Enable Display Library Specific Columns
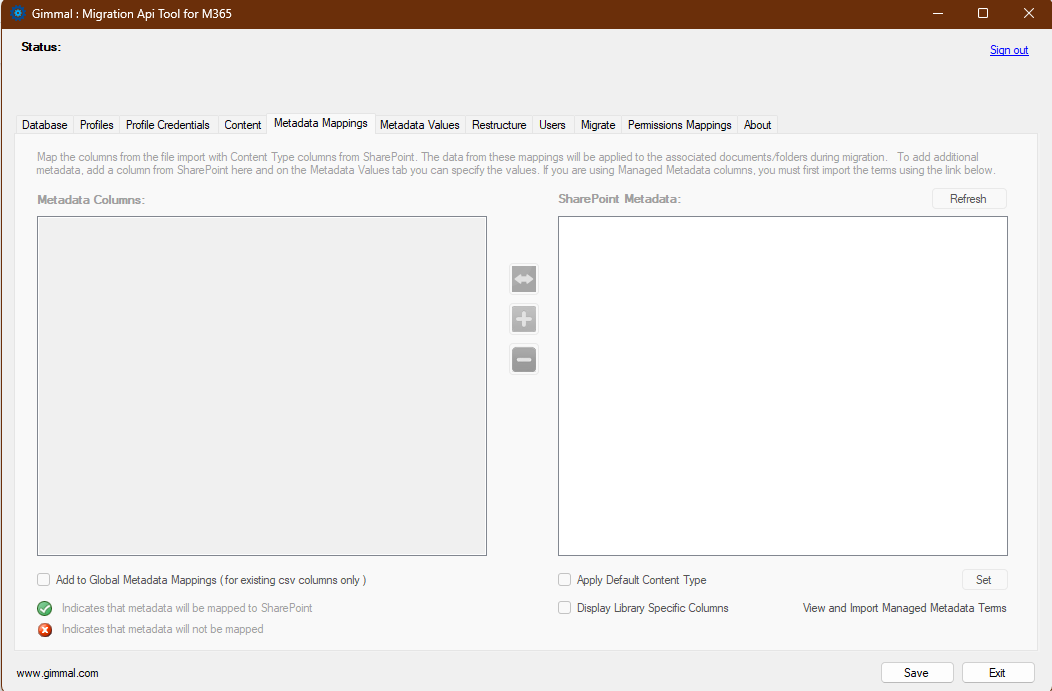1052x691 pixels. [x=564, y=607]
